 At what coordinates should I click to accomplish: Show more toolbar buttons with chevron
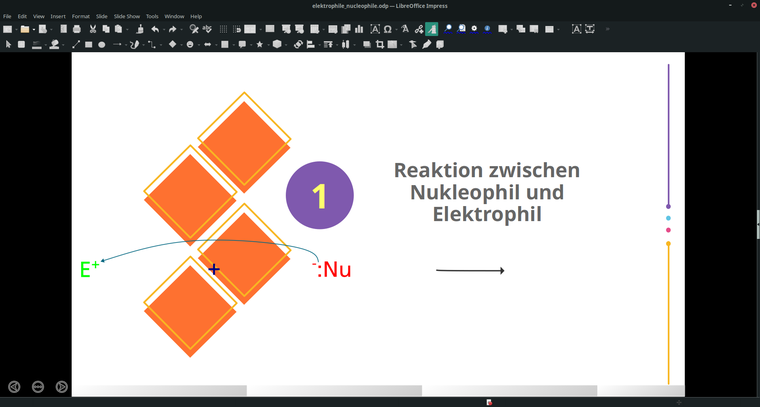tap(607, 29)
